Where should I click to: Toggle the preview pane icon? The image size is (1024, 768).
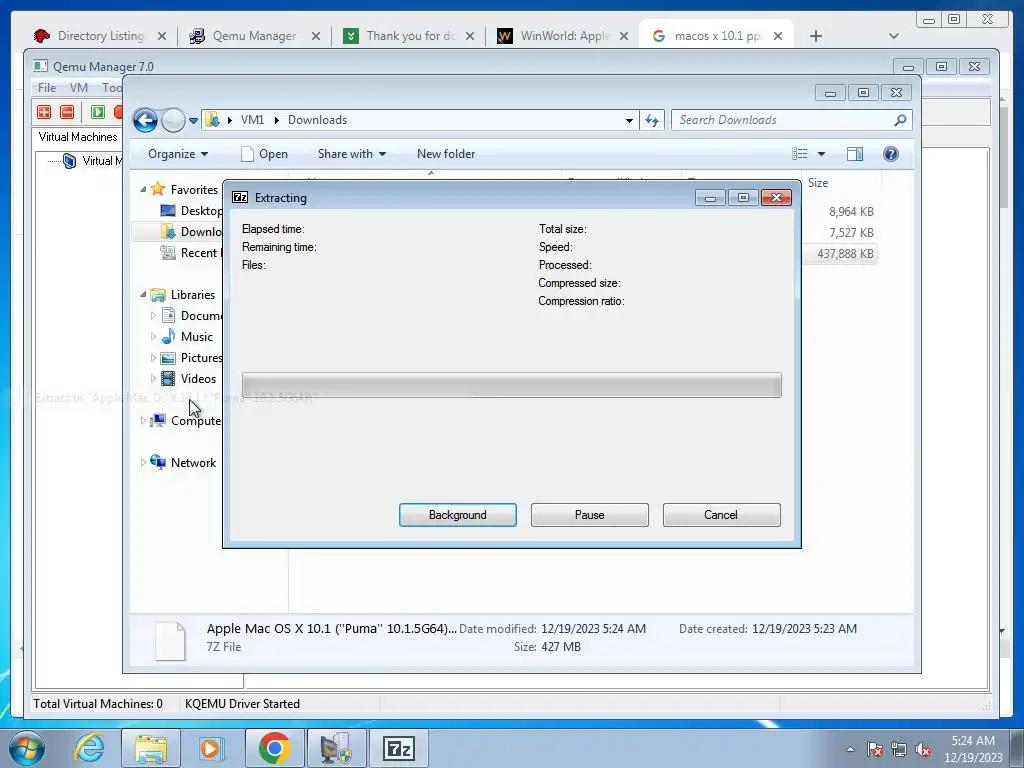pyautogui.click(x=855, y=154)
